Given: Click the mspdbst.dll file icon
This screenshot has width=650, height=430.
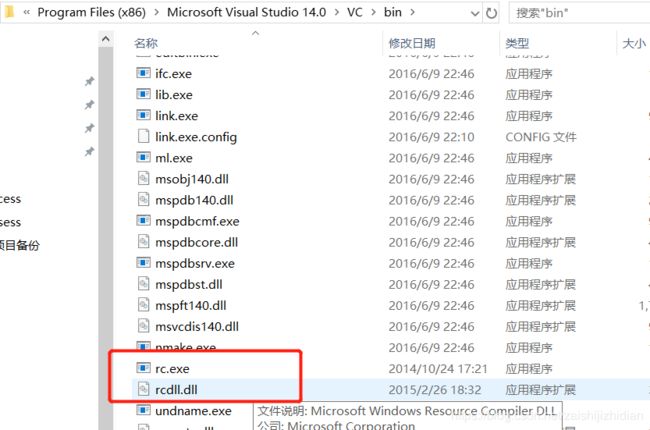Looking at the screenshot, I should pos(143,284).
